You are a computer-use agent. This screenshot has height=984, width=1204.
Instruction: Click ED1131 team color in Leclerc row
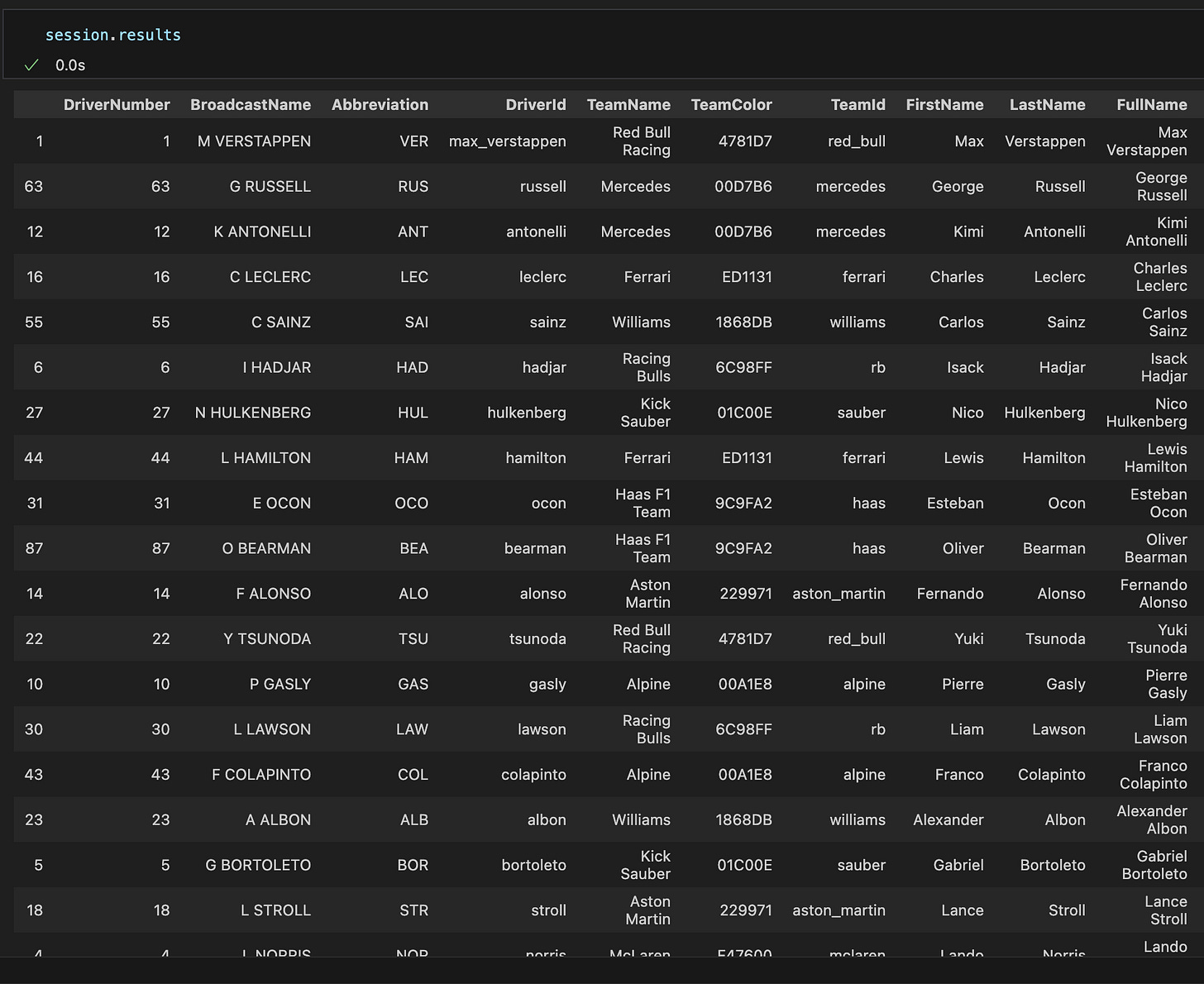(747, 277)
